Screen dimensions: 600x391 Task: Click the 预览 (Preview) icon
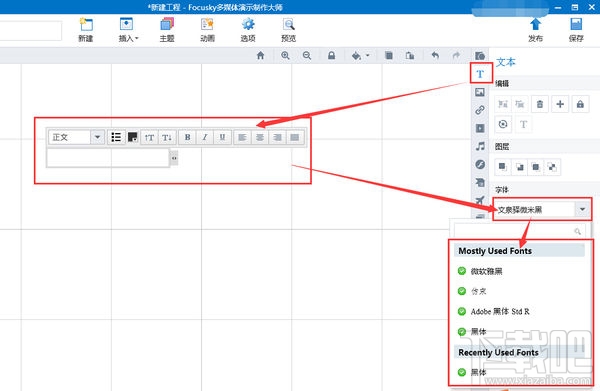[289, 29]
